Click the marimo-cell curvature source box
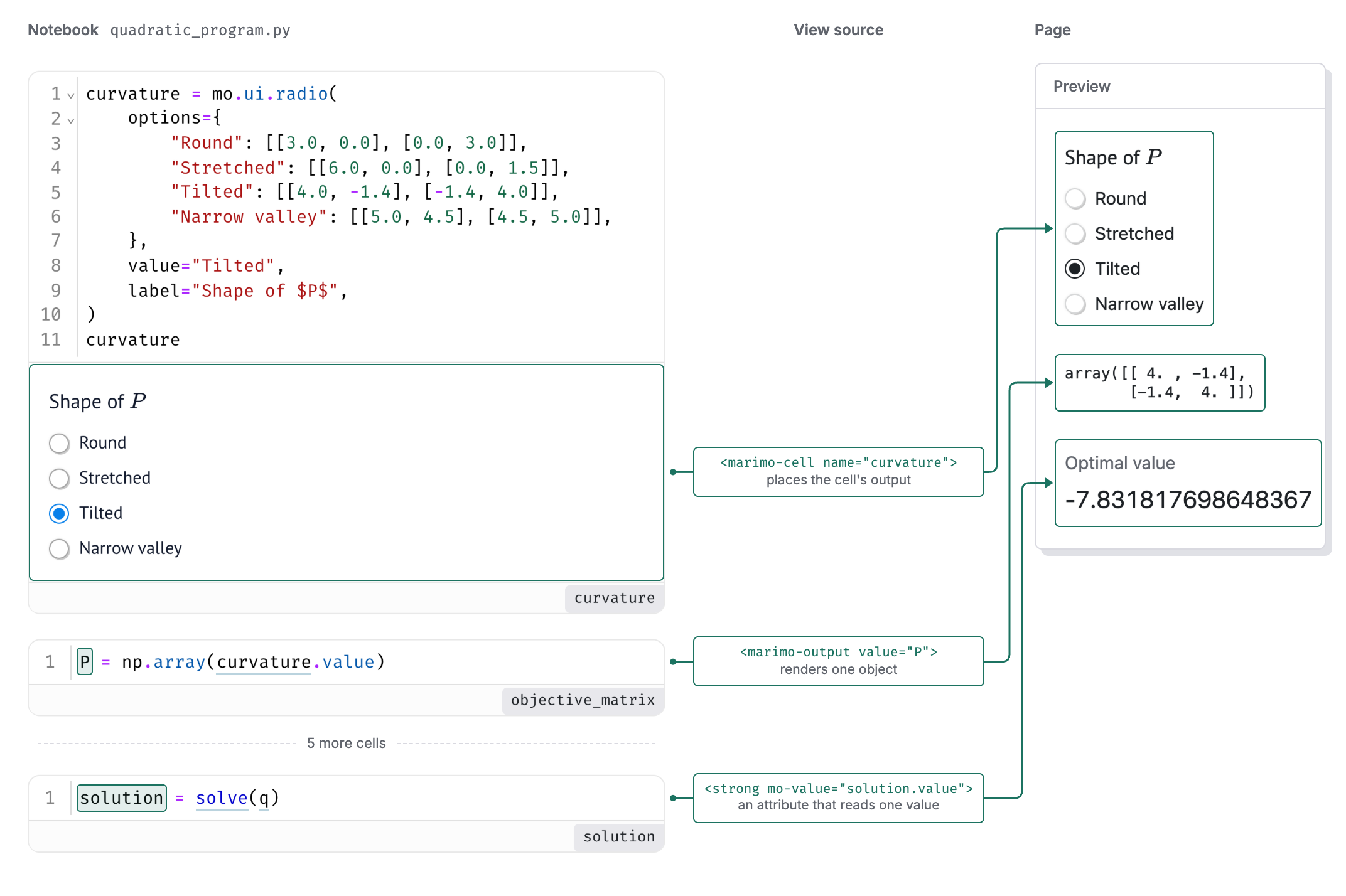Screen dimensions: 1346x896 (x=838, y=472)
